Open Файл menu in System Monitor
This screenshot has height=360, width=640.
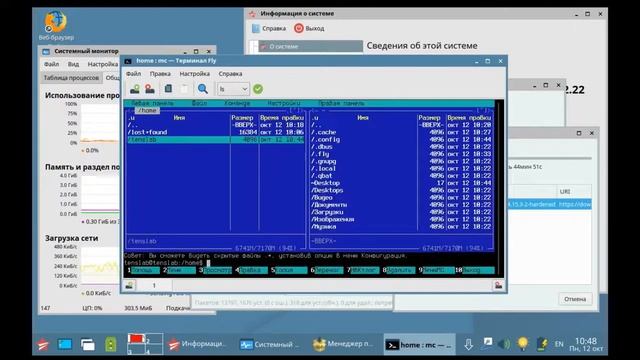pos(51,64)
